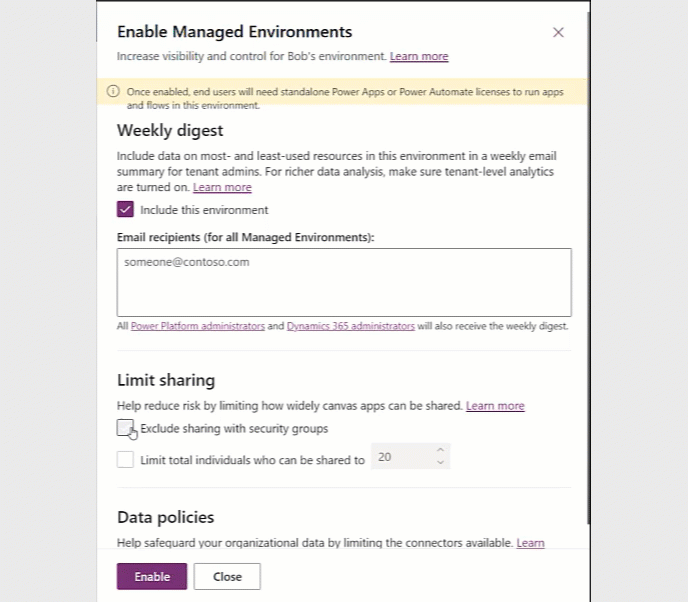Click the info icon in the yellow banner
The height and width of the screenshot is (602, 688).
click(x=113, y=91)
